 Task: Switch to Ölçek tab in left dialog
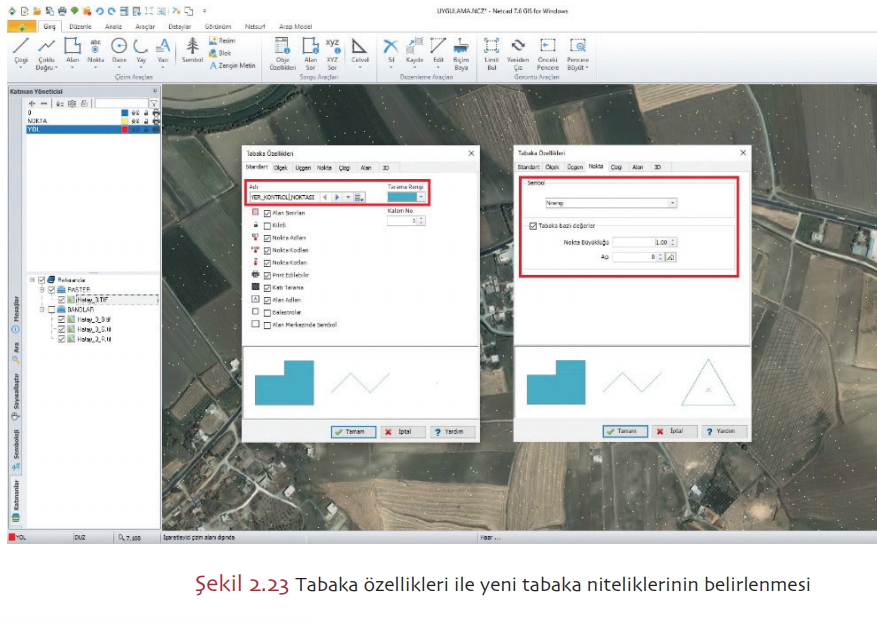[x=281, y=168]
